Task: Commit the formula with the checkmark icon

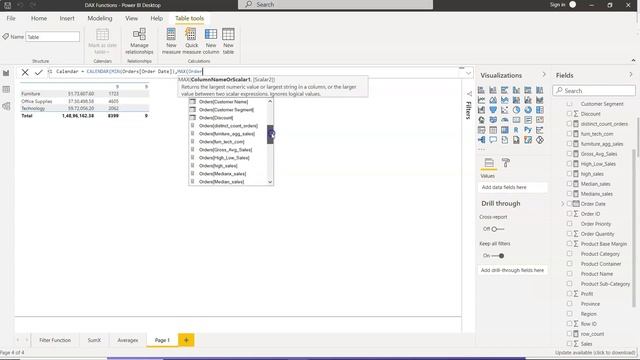Action: tap(39, 72)
